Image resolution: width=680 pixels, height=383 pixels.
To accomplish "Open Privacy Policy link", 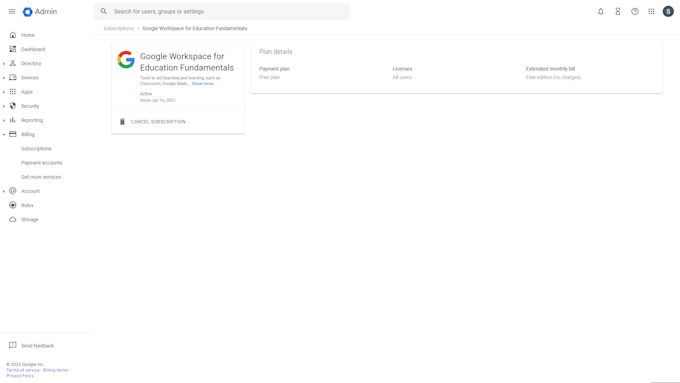I will [x=20, y=376].
